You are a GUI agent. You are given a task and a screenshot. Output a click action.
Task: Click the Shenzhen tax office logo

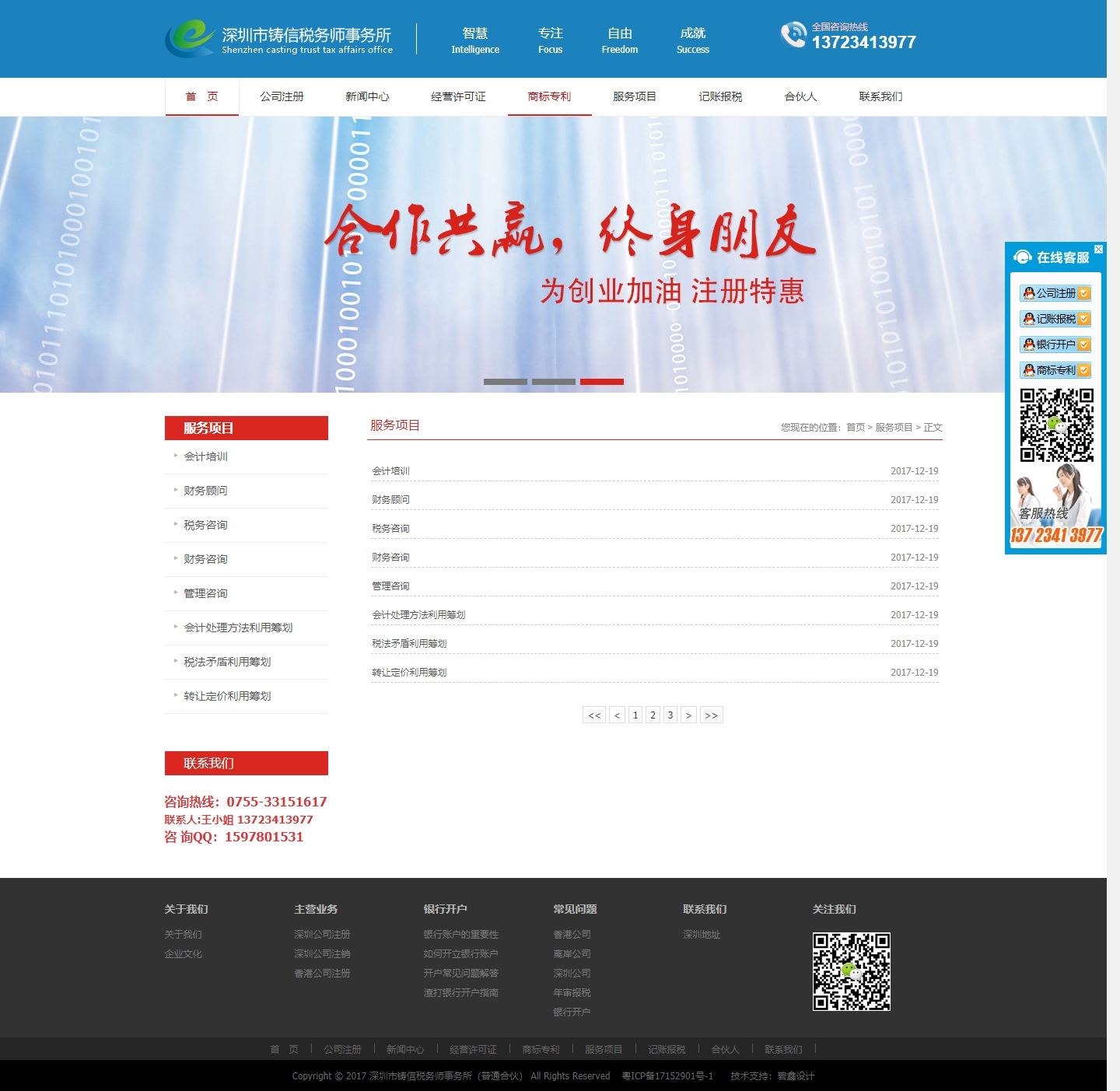[278, 39]
